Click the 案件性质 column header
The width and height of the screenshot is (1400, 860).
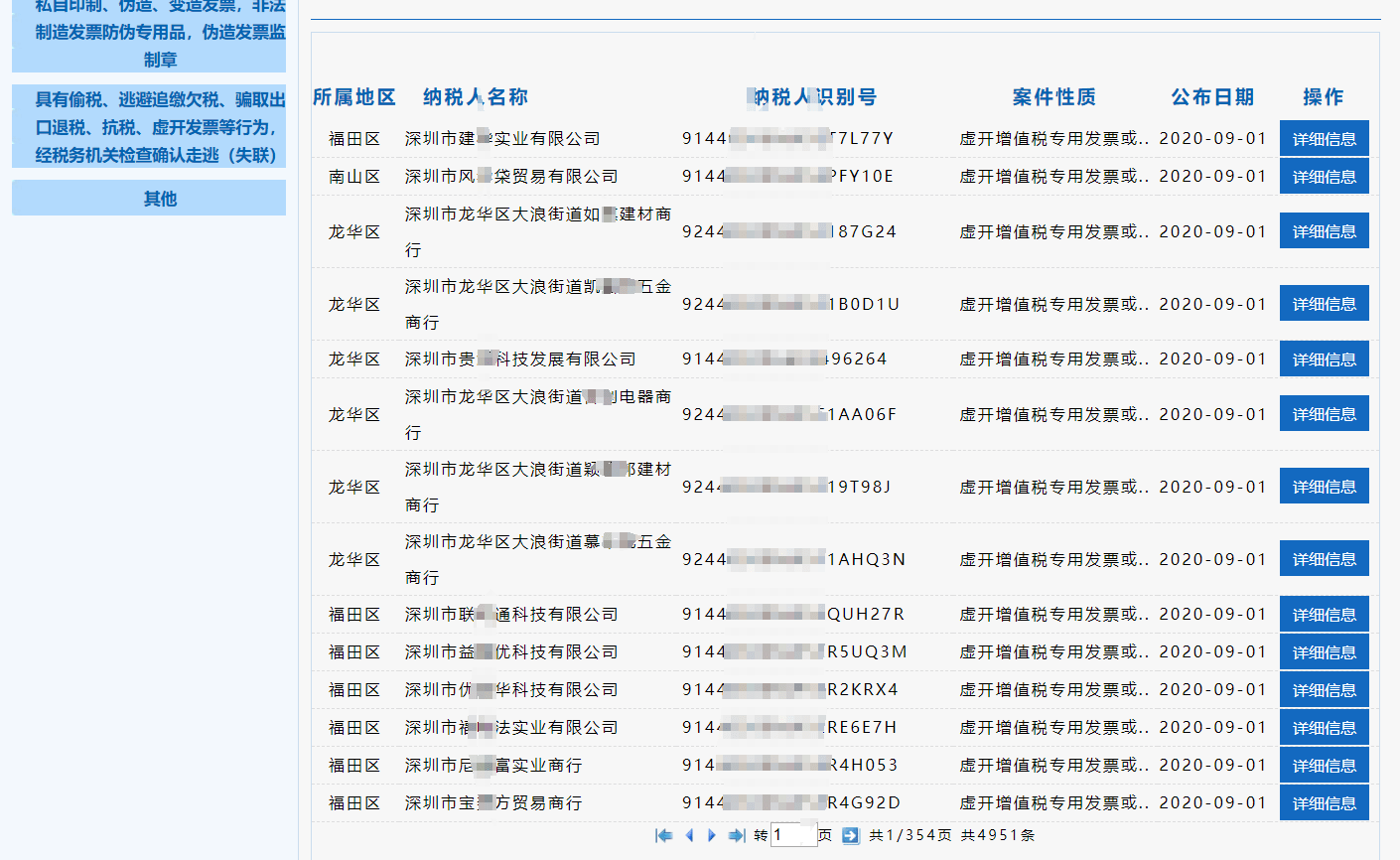coord(1054,97)
